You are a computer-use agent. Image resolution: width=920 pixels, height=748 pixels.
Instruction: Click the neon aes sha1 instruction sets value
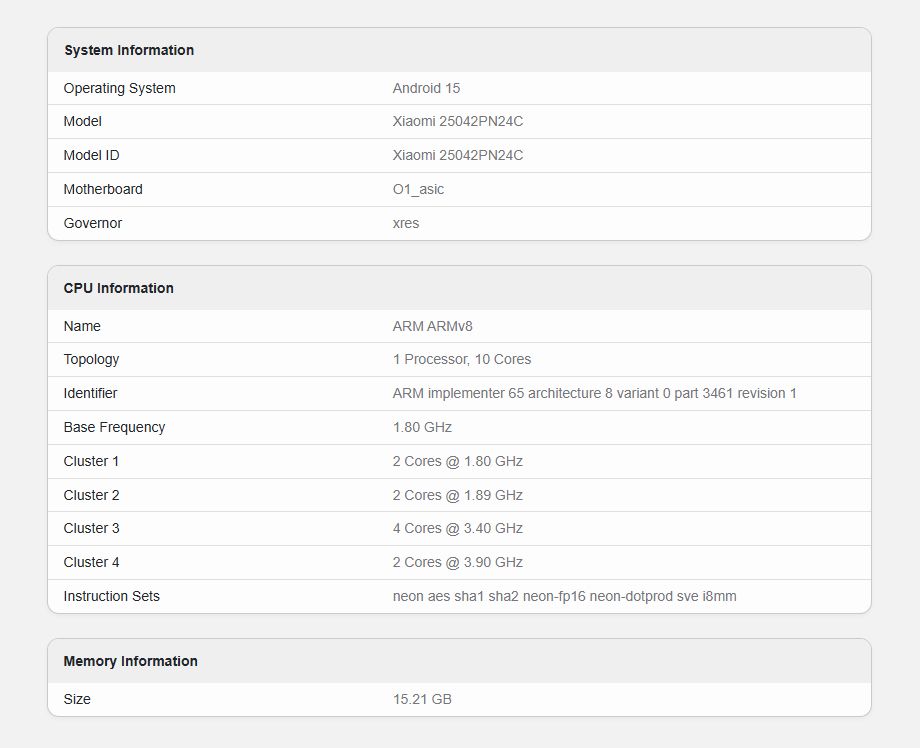coord(564,597)
